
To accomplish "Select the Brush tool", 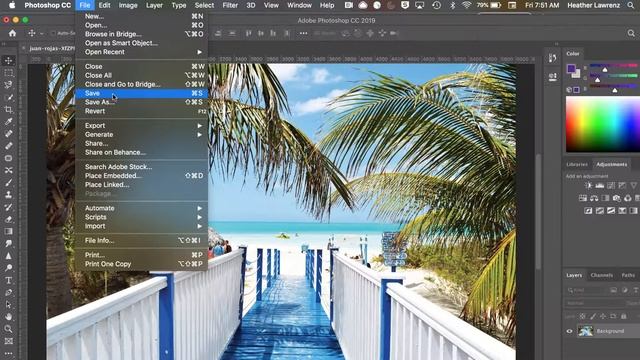I will (8, 182).
